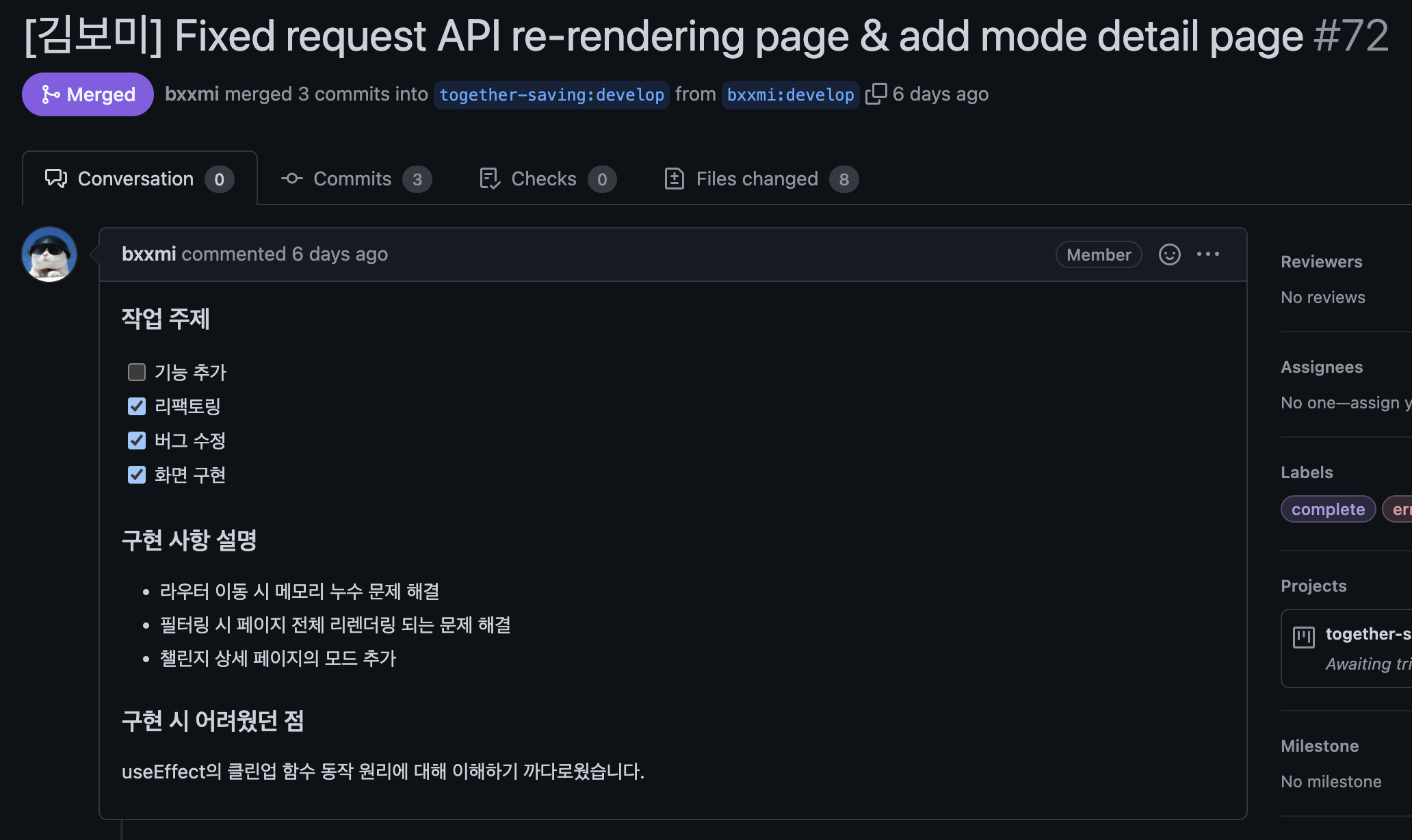Click the together-saving project board icon
Image resolution: width=1412 pixels, height=840 pixels.
point(1304,638)
